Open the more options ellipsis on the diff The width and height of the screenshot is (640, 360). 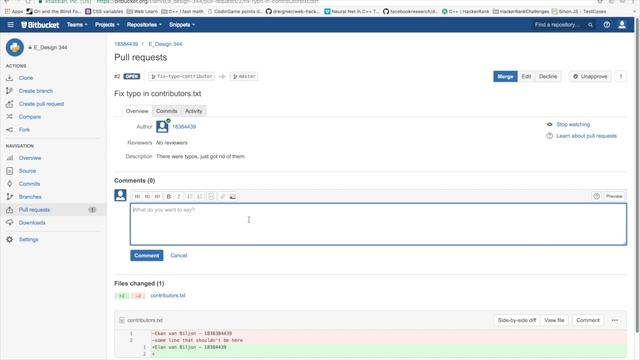tap(615, 320)
